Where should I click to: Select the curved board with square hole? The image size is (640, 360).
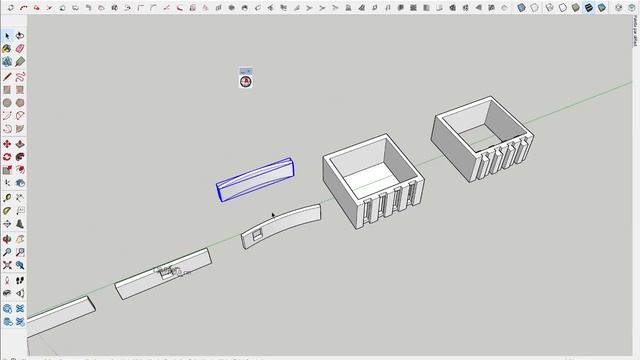[281, 227]
